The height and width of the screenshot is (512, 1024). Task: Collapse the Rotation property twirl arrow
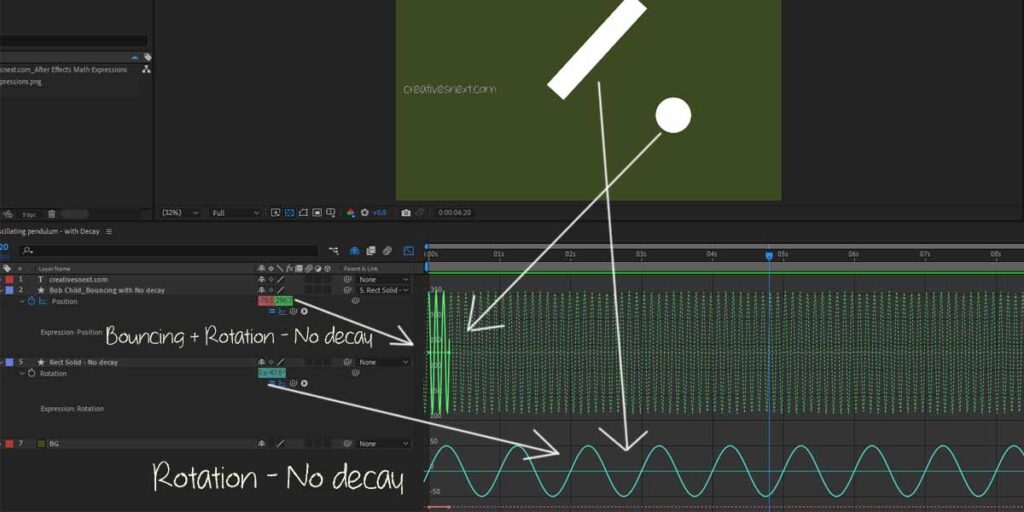(22, 373)
